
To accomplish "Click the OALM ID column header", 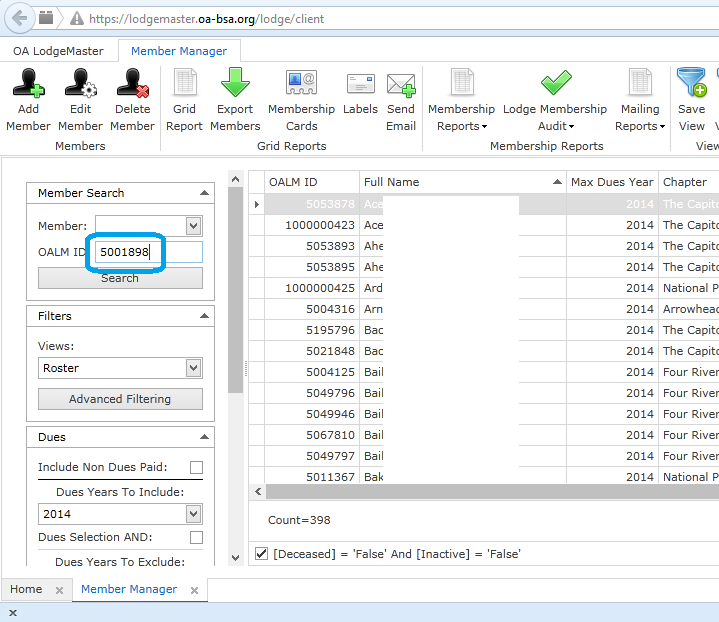I will tap(312, 182).
